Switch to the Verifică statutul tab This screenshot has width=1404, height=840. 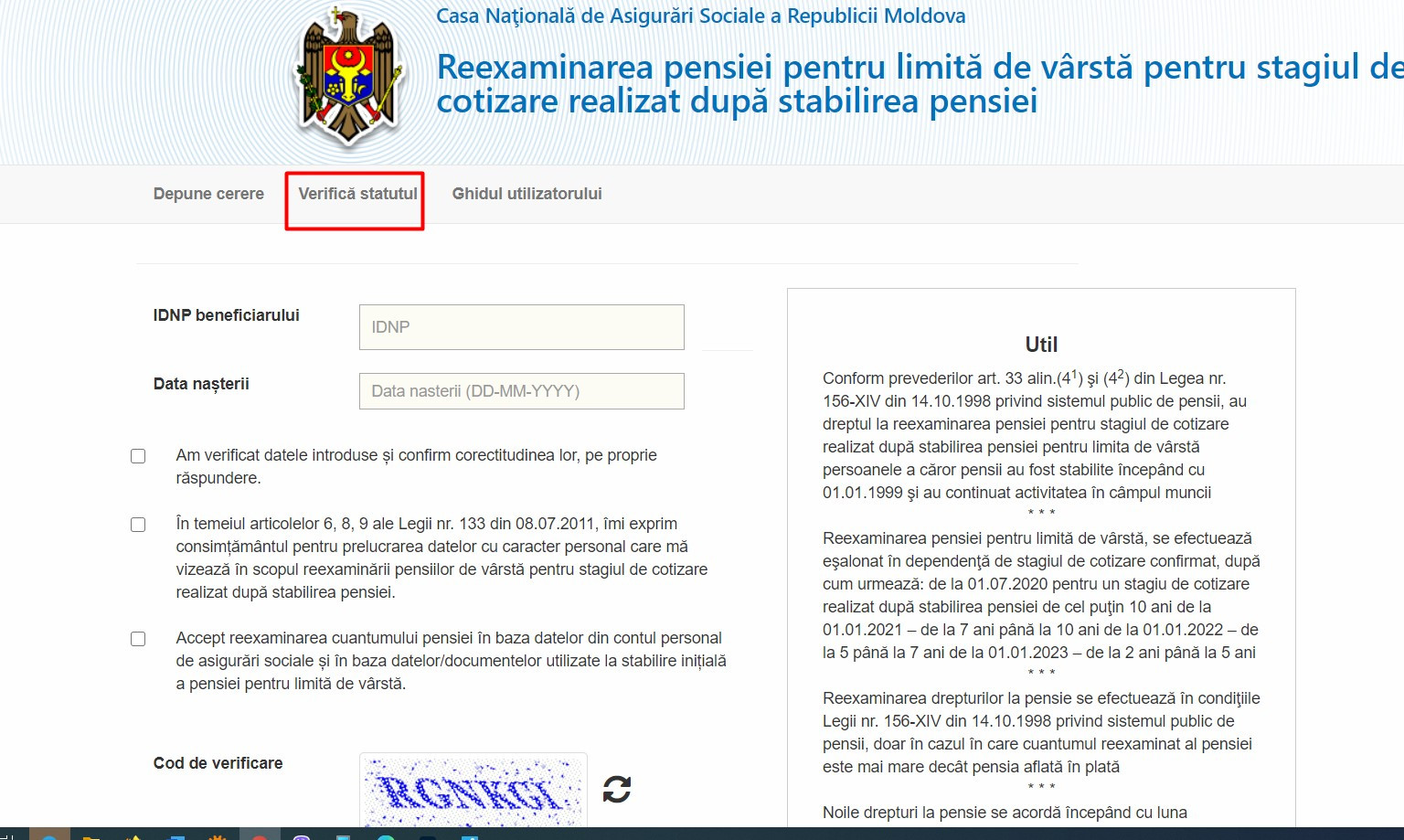pyautogui.click(x=357, y=194)
